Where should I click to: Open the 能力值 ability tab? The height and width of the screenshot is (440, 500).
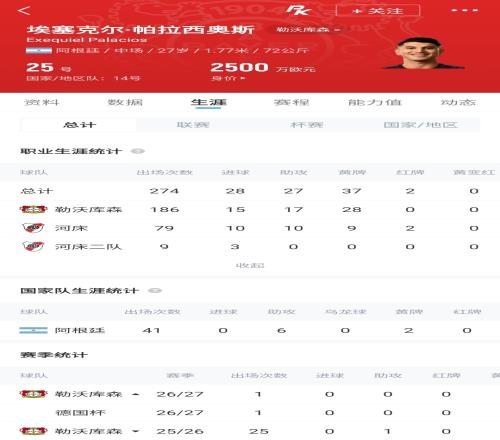tap(375, 102)
